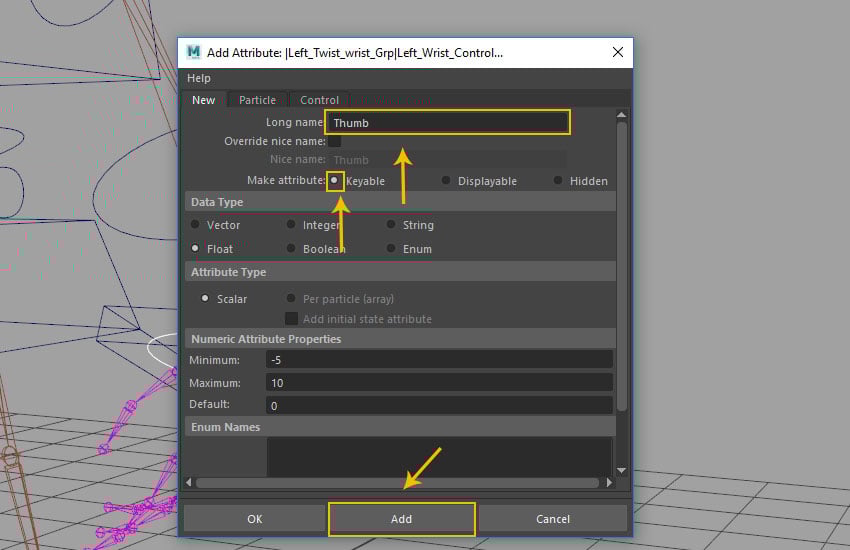Image resolution: width=850 pixels, height=550 pixels.
Task: Switch to the Control tab
Action: coord(319,100)
